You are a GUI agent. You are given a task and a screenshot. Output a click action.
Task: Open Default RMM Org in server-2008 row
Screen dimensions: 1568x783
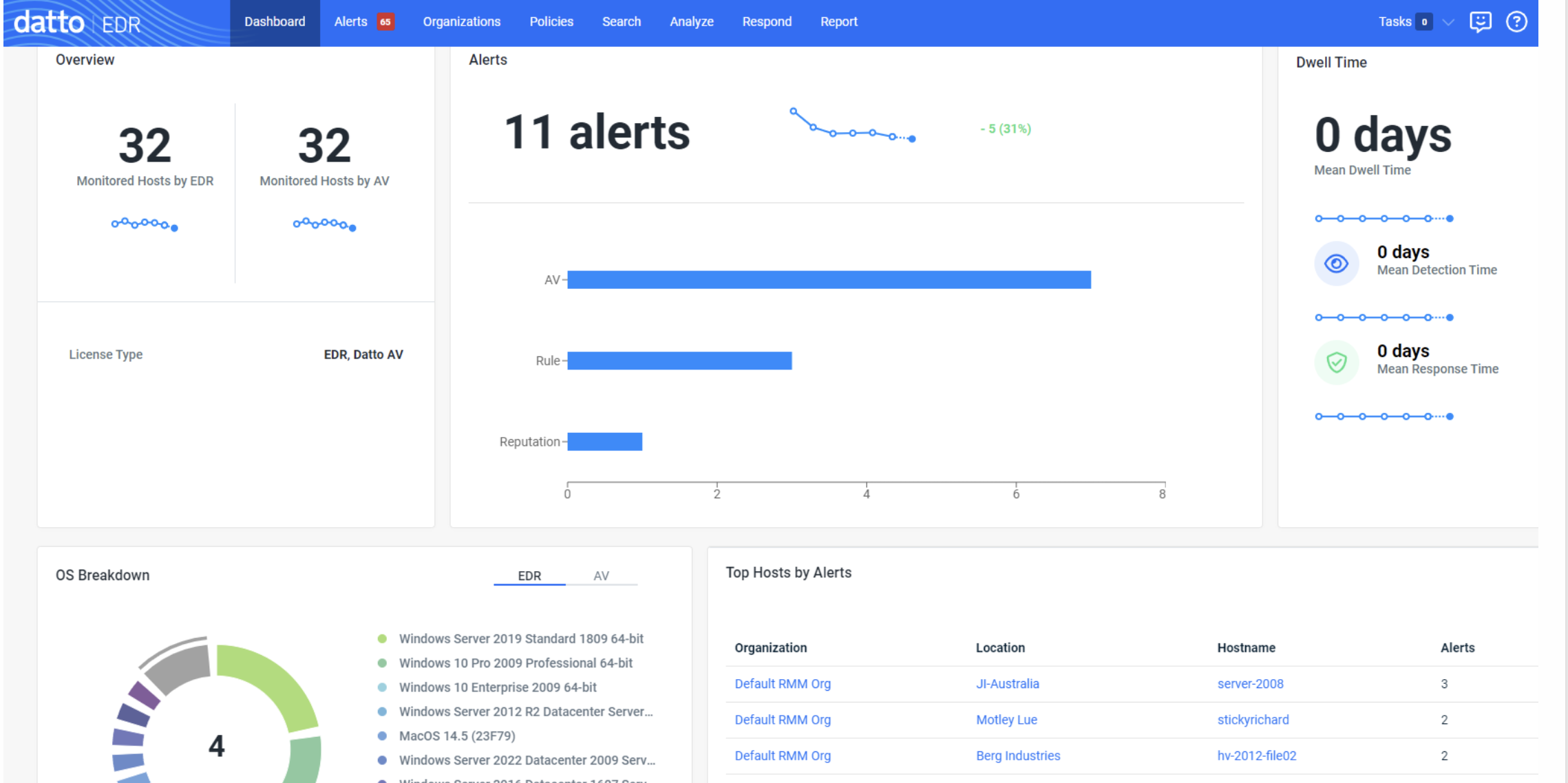click(x=783, y=684)
